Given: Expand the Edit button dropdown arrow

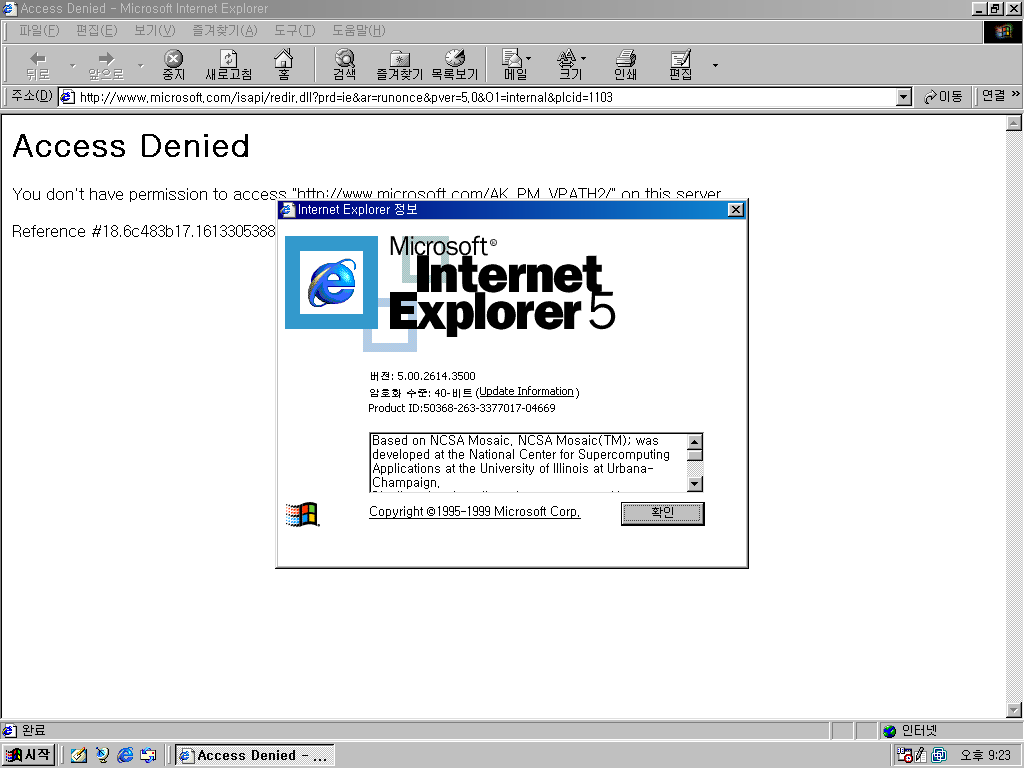Looking at the screenshot, I should tap(715, 65).
